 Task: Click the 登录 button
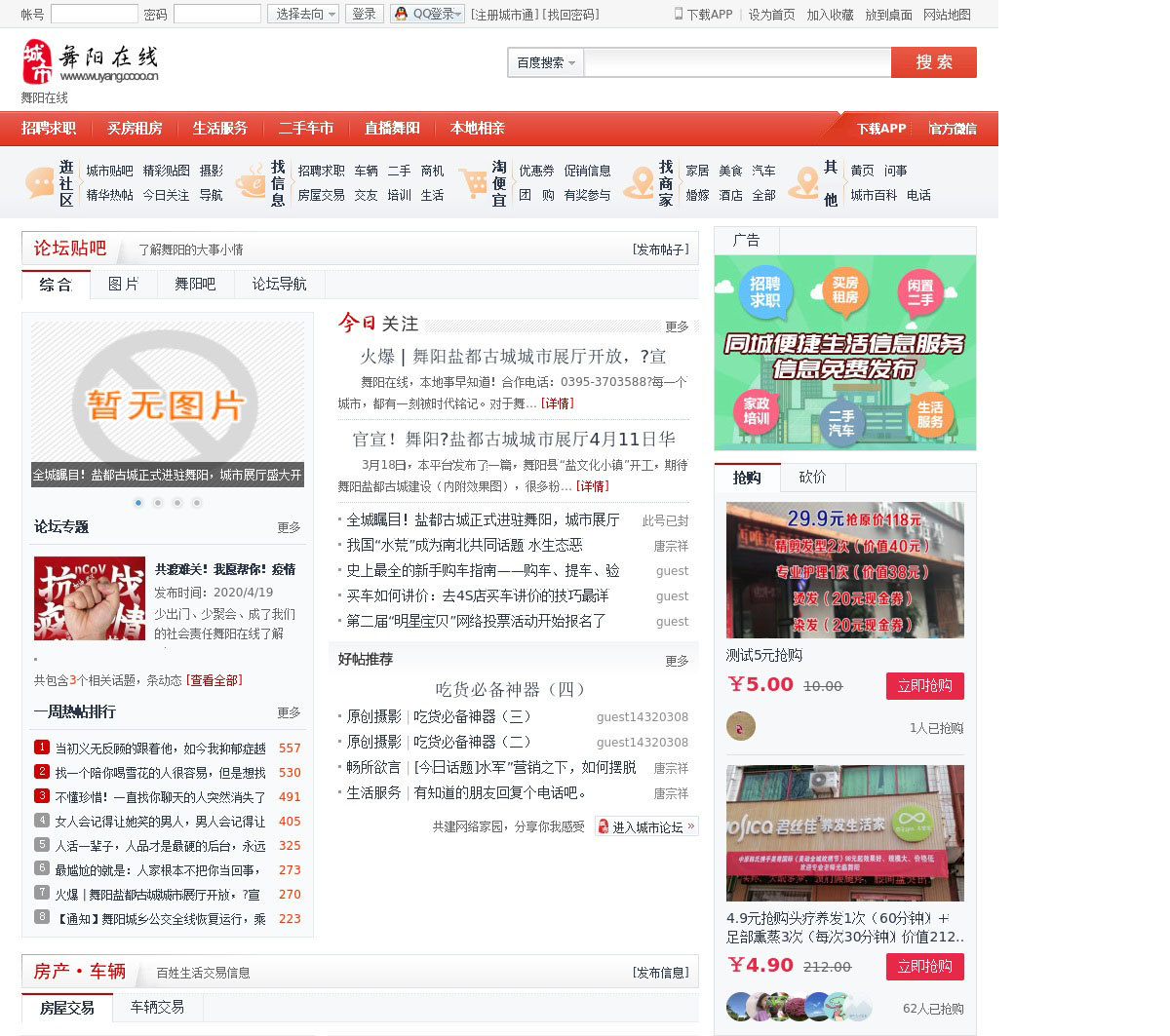coord(364,14)
